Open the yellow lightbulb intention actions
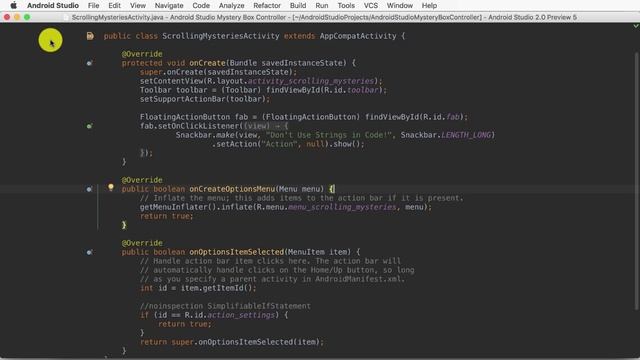Viewport: 640px width, 360px height. click(x=111, y=187)
